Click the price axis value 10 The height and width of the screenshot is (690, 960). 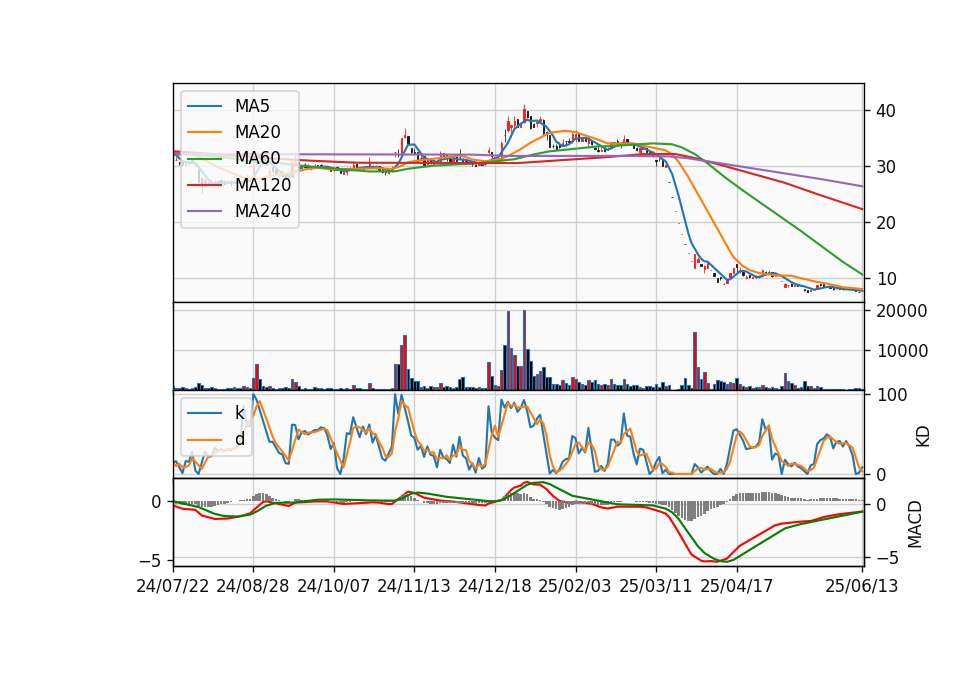(886, 279)
